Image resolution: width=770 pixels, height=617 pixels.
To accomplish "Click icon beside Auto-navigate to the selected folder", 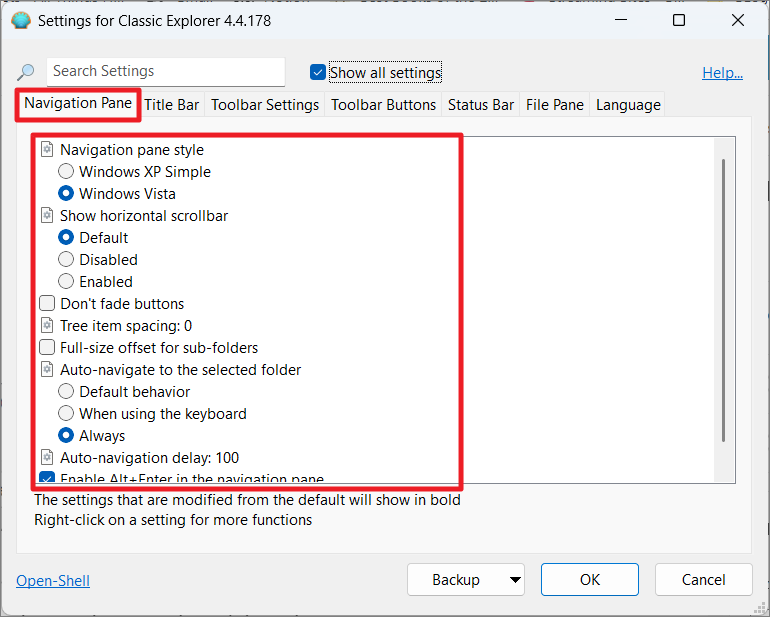I will pos(47,369).
